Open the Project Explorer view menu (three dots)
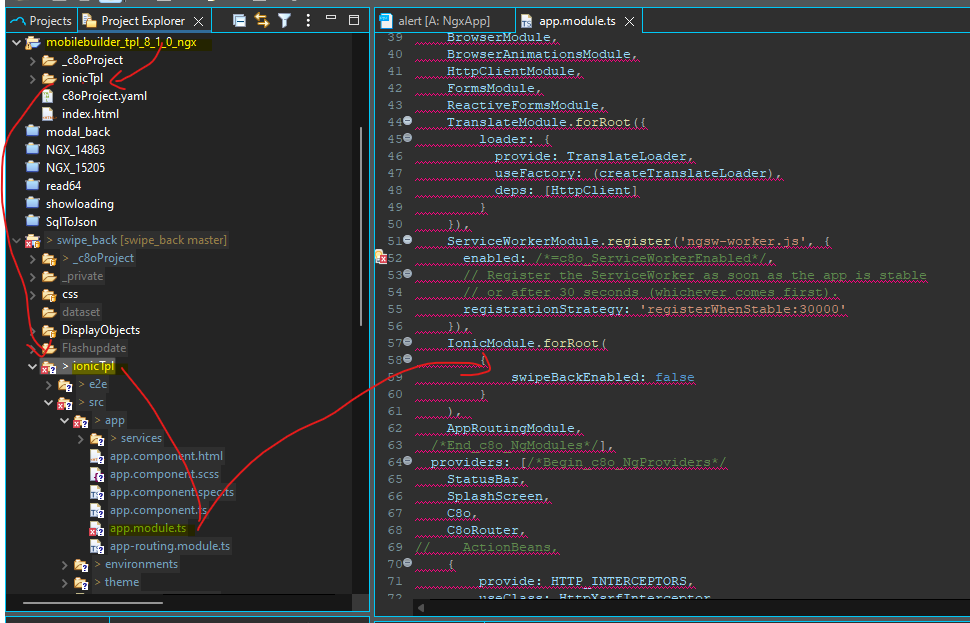This screenshot has height=623, width=970. click(307, 20)
